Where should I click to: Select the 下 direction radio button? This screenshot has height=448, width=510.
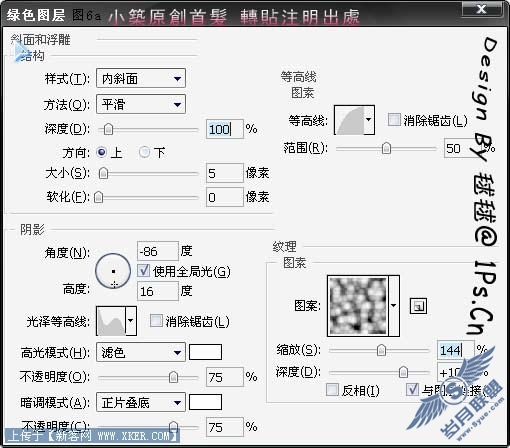pos(144,153)
